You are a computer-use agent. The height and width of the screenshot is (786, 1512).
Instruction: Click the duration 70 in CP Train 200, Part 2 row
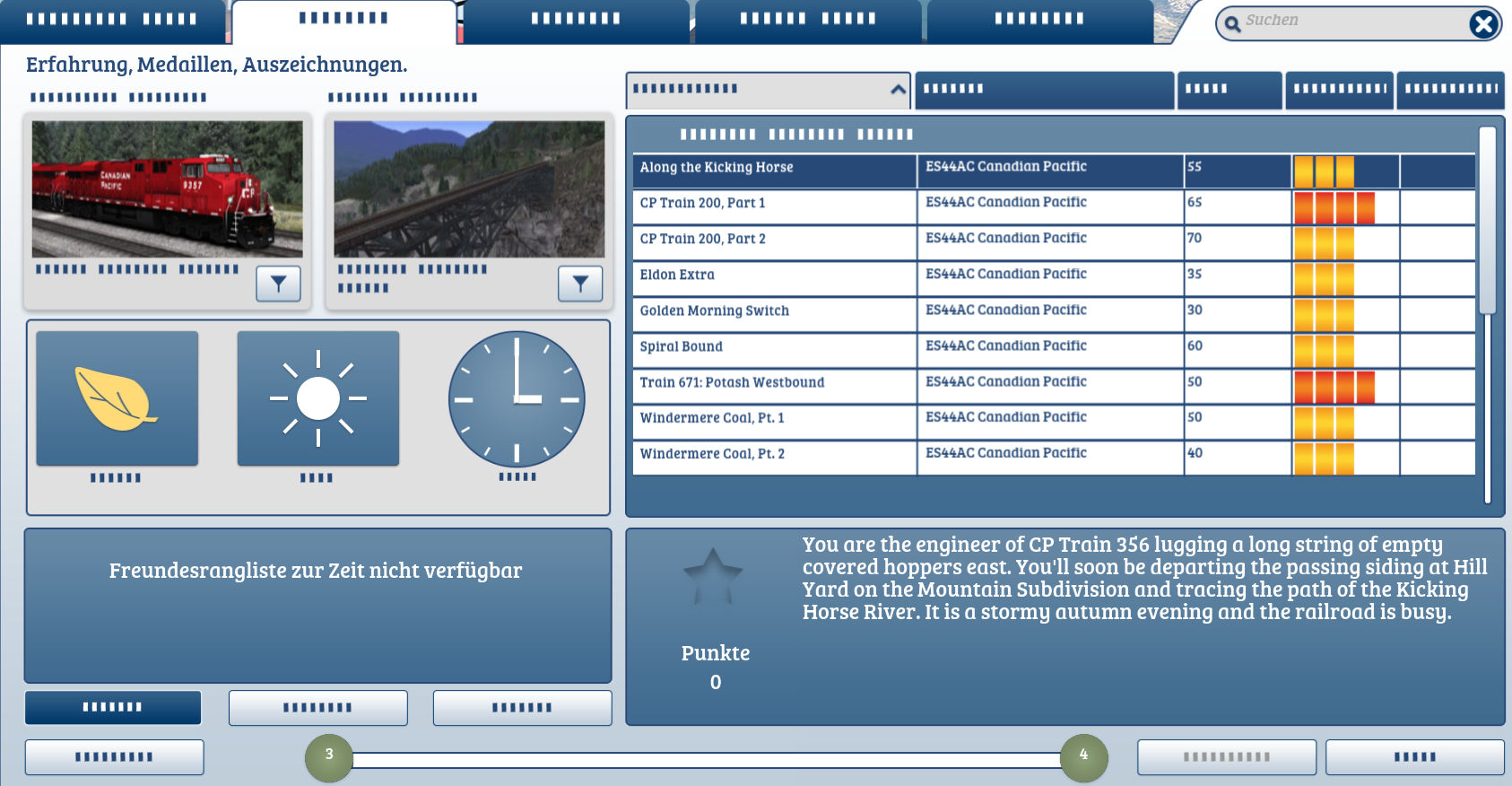click(x=1195, y=239)
